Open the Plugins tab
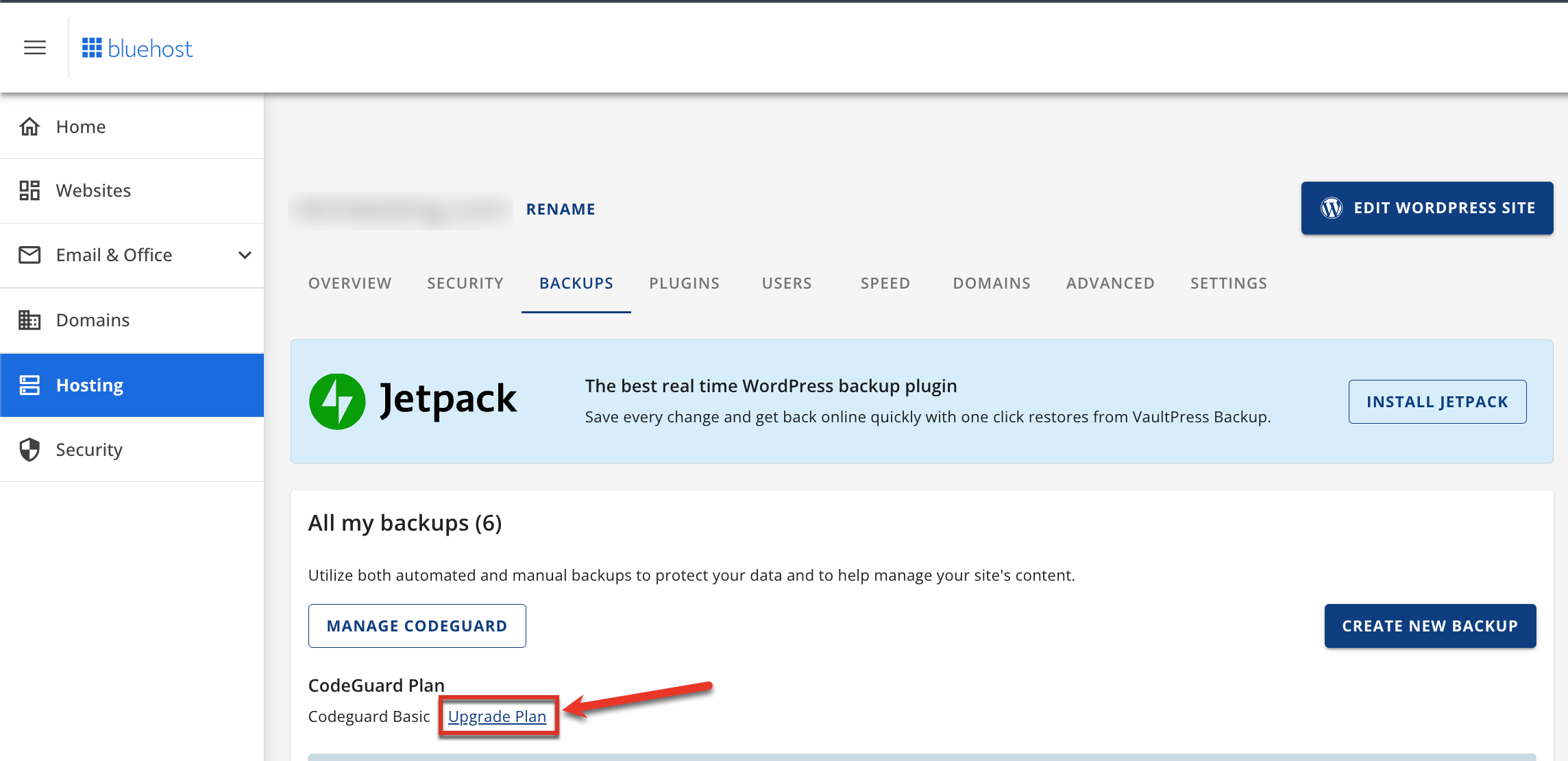Image resolution: width=1568 pixels, height=761 pixels. (x=685, y=283)
